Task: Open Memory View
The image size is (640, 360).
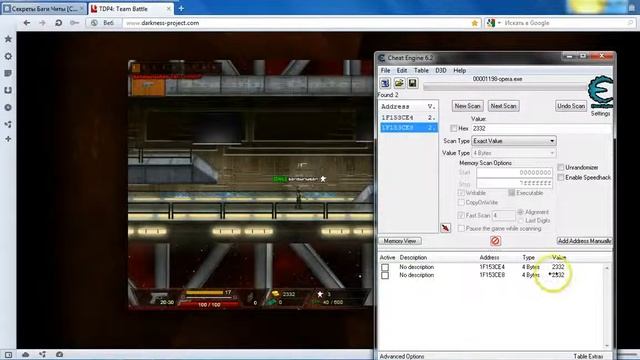Action: pyautogui.click(x=400, y=241)
